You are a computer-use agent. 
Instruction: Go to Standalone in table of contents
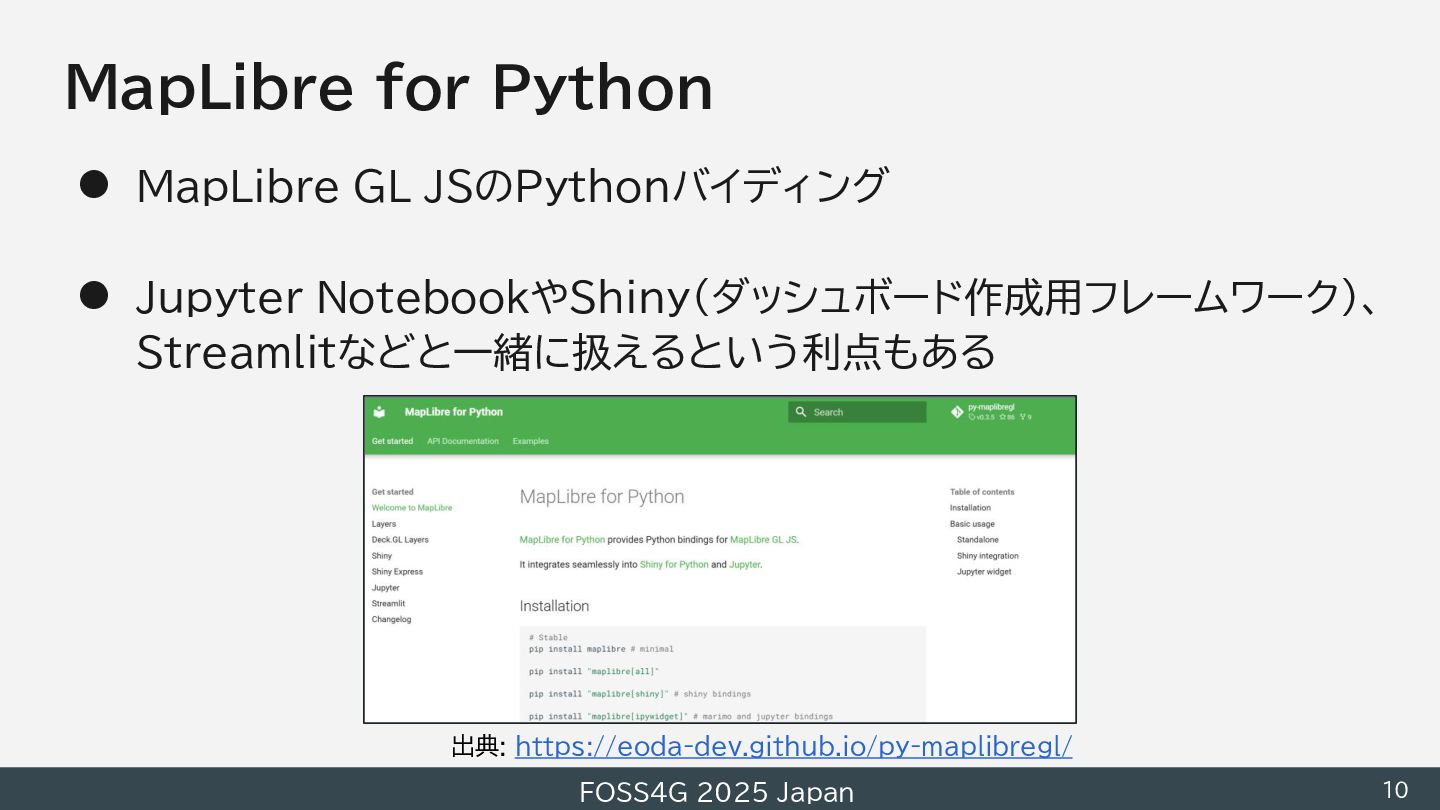click(977, 540)
